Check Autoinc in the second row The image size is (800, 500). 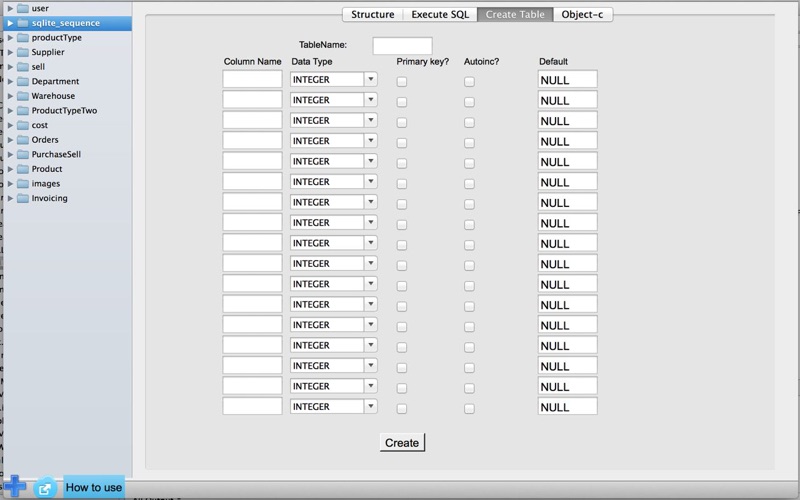[469, 102]
